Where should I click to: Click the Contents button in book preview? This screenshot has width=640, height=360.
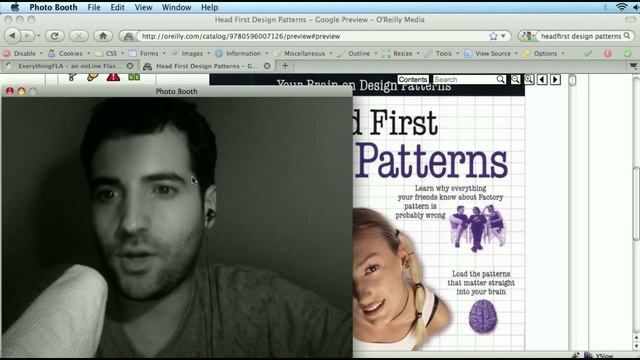[x=413, y=79]
